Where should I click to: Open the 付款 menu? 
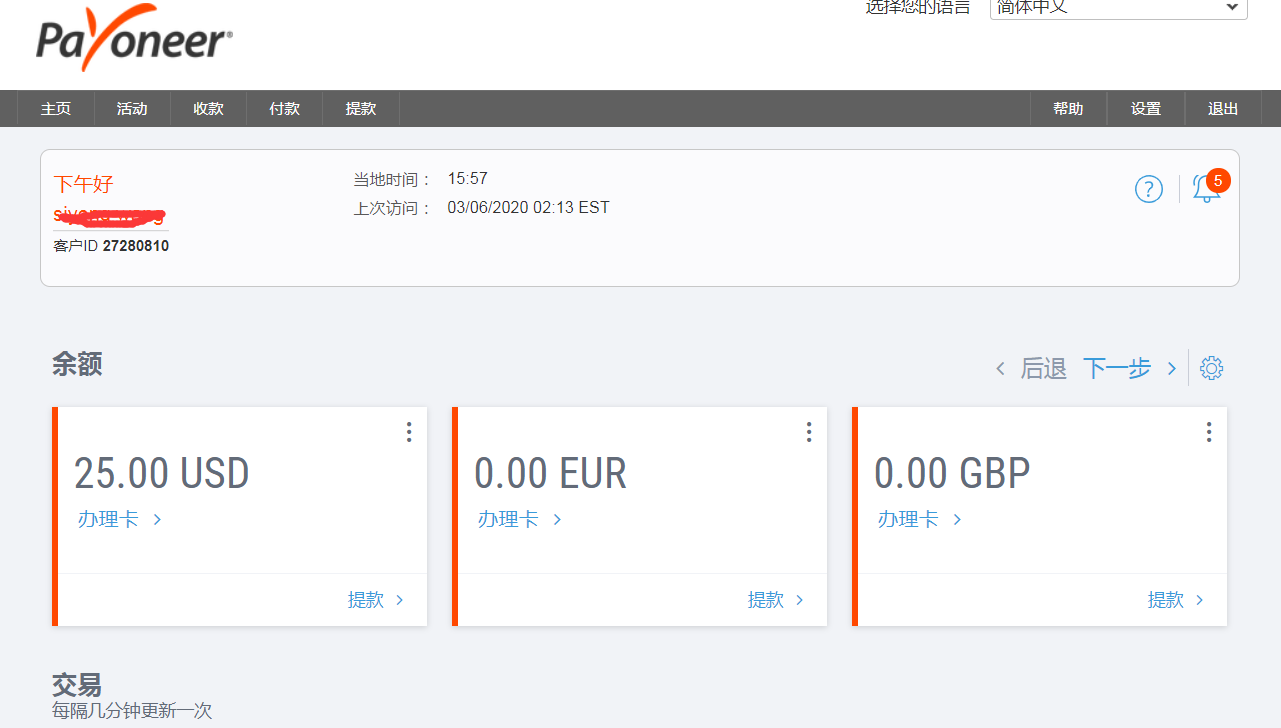point(284,109)
